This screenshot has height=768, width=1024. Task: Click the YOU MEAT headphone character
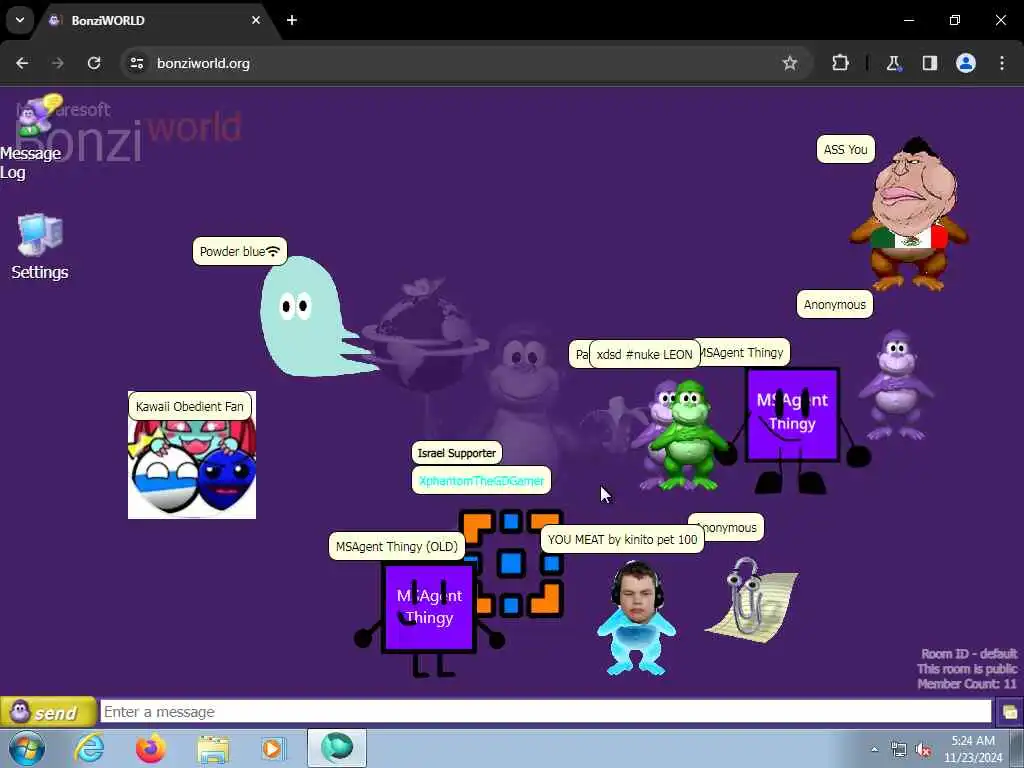point(635,617)
